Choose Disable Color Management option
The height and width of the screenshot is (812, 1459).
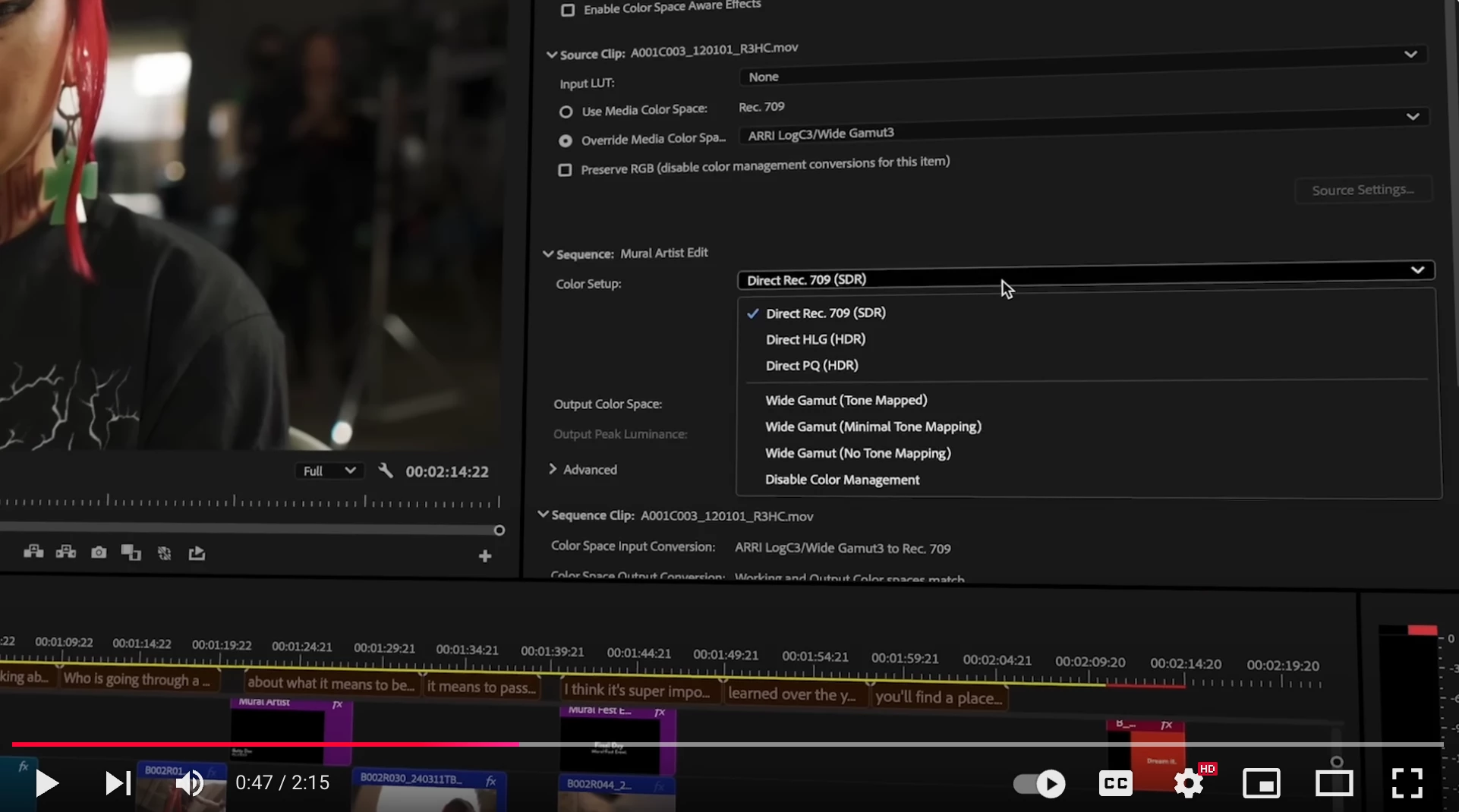[x=842, y=480]
